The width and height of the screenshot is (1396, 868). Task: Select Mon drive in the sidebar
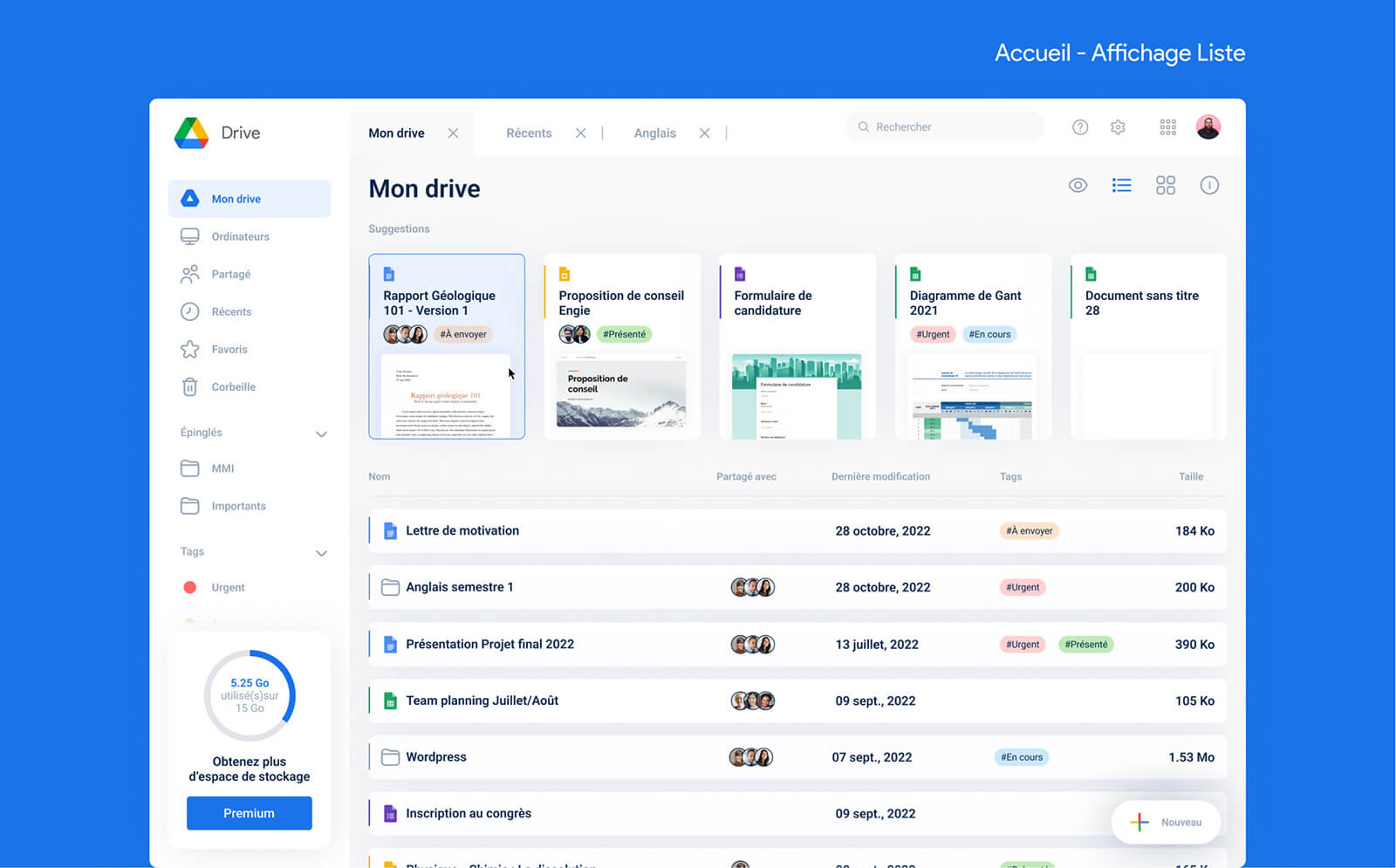point(250,199)
